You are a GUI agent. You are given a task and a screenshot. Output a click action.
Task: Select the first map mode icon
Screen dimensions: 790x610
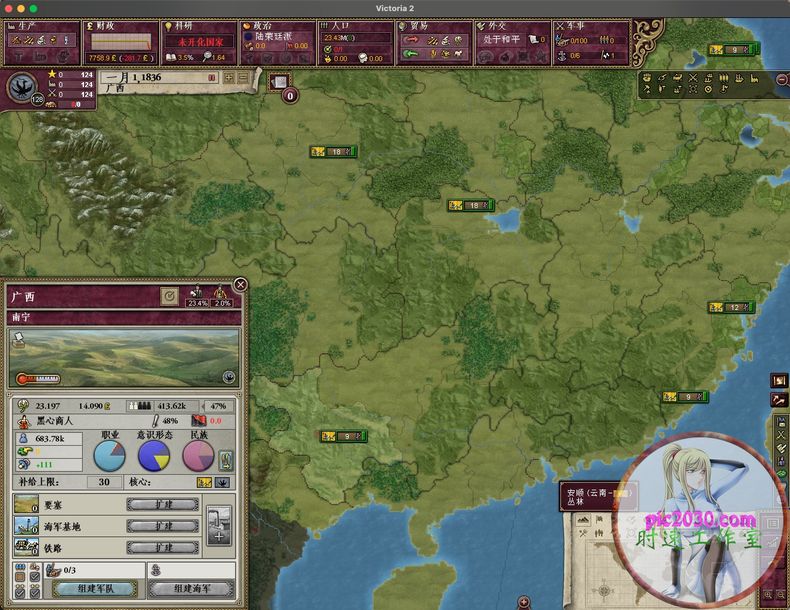tap(647, 78)
